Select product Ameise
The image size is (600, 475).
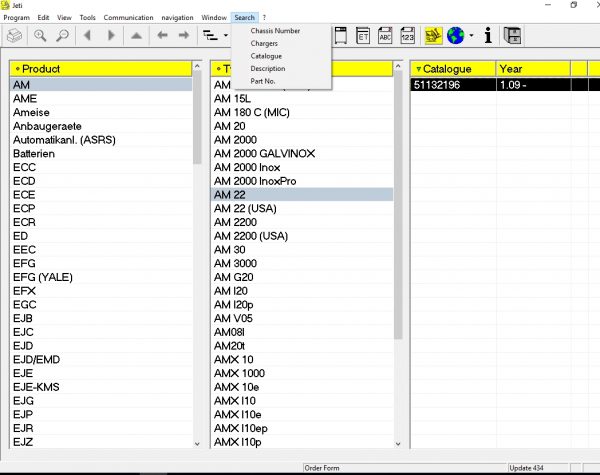click(101, 113)
